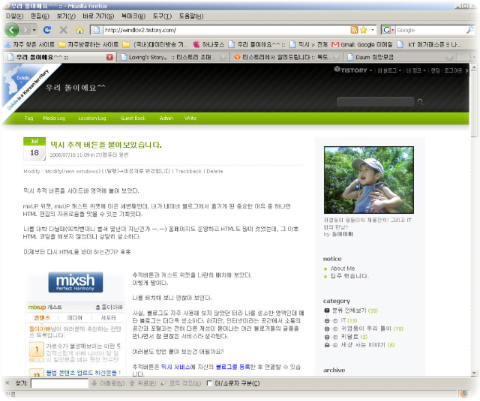Open the File menu (first menu item)
The image size is (480, 401).
[14, 16]
